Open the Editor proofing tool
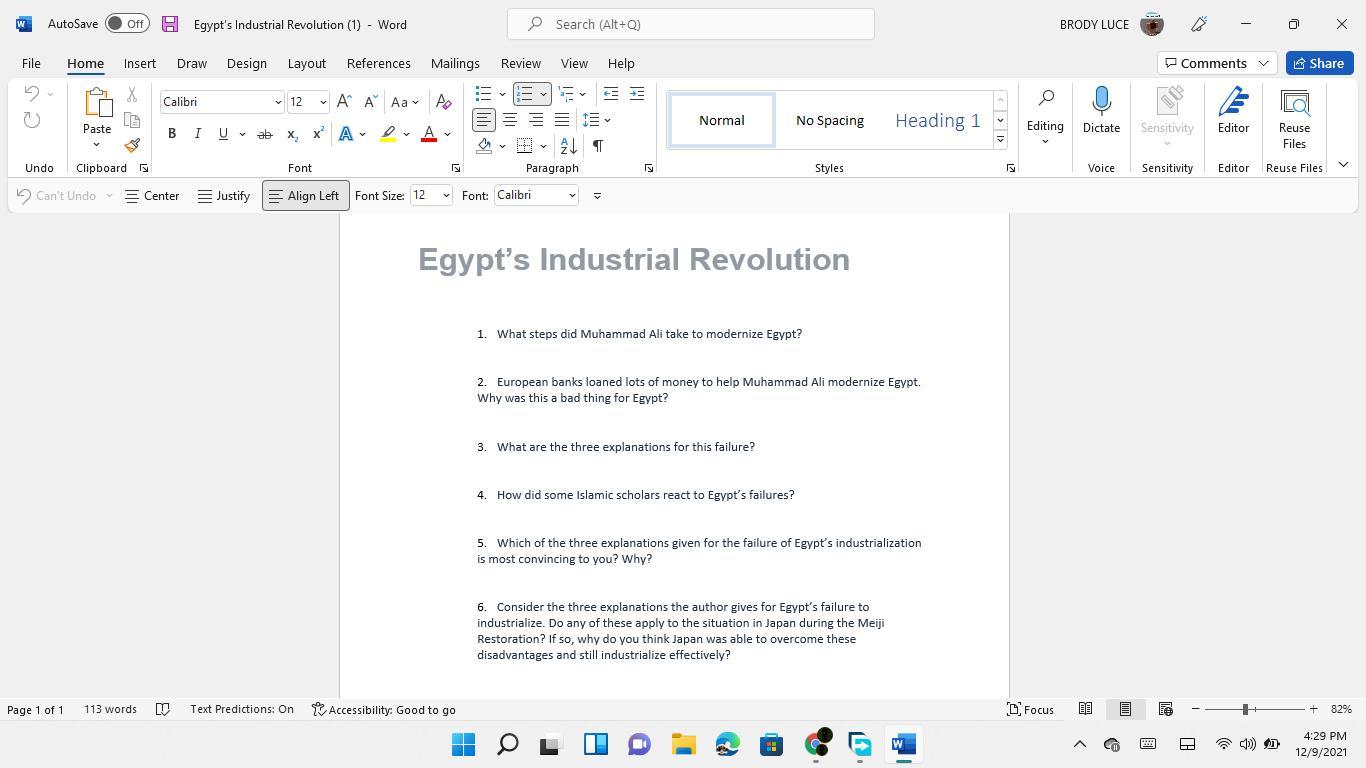The image size is (1366, 768). pos(1233,110)
